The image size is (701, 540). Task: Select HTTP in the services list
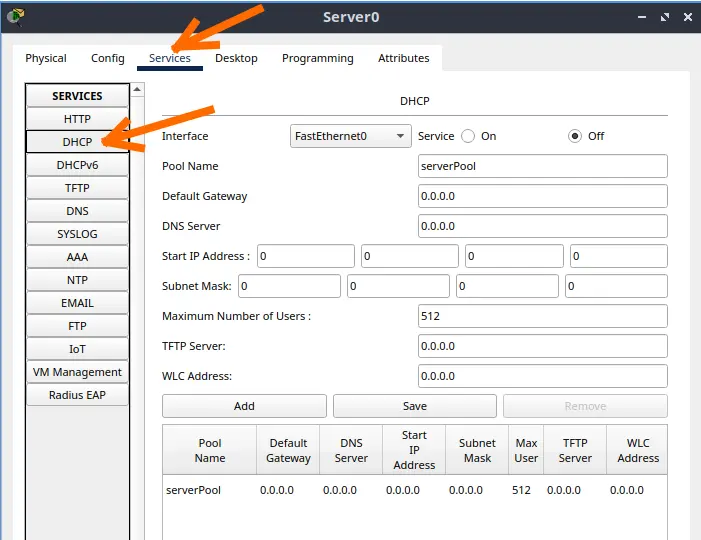tap(77, 119)
